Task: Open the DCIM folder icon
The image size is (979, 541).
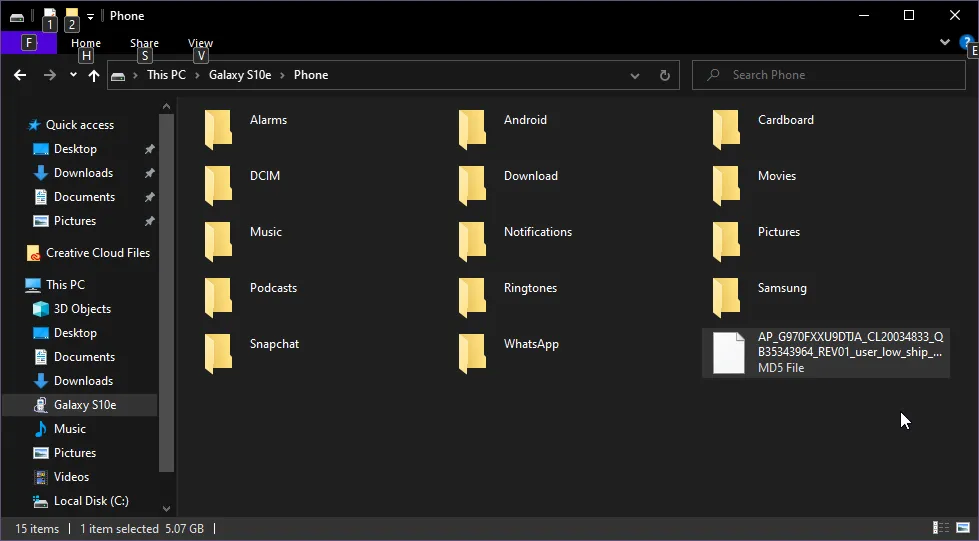Action: point(218,186)
